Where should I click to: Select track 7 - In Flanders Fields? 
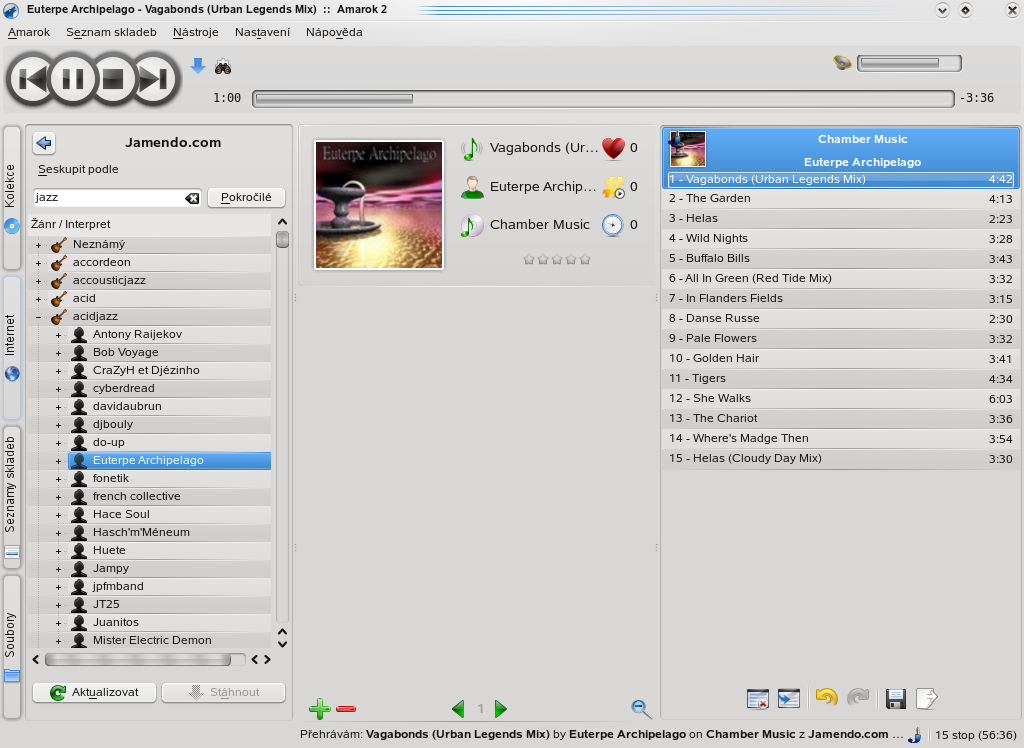point(840,299)
